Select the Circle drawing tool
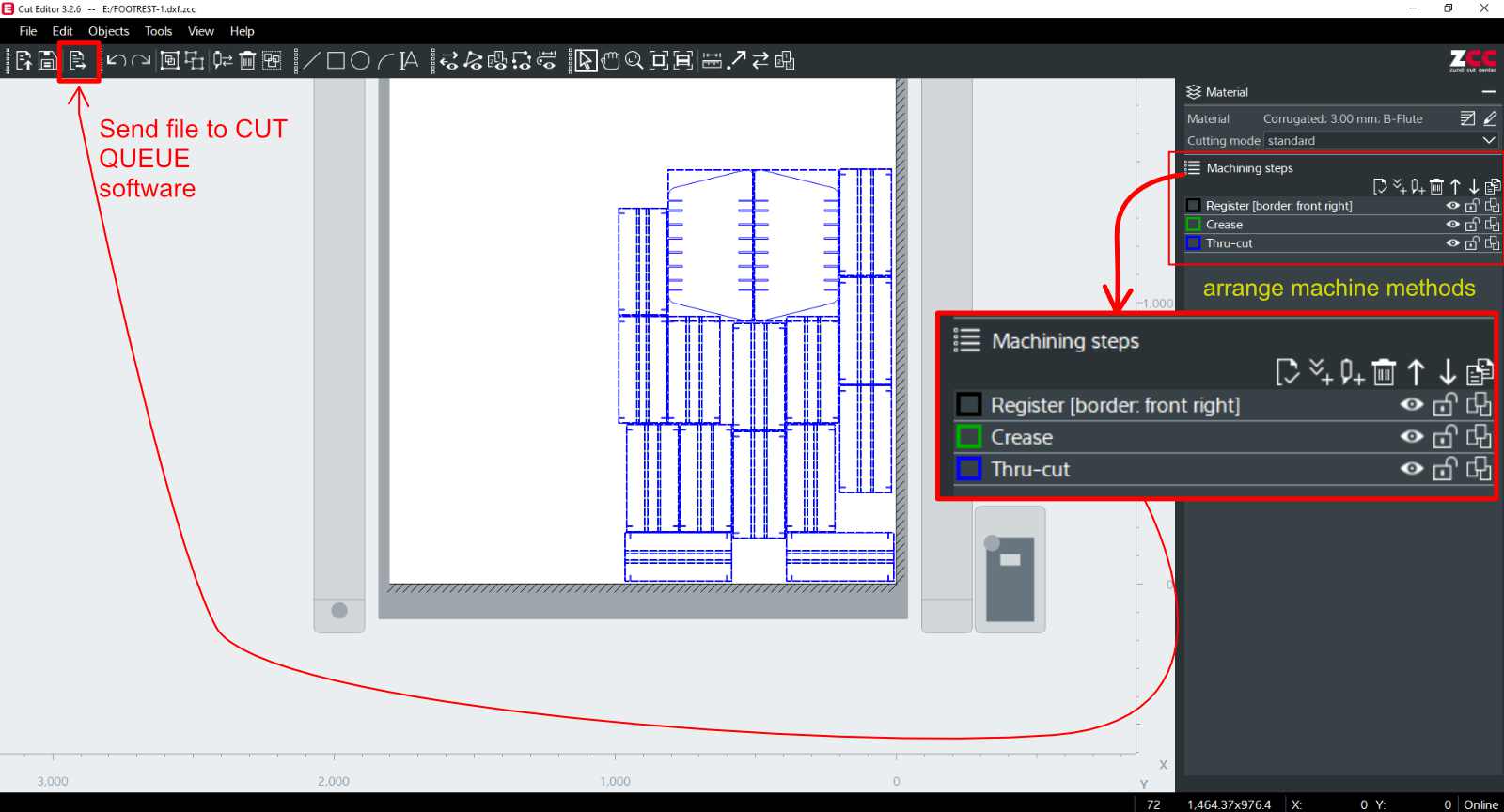 [360, 61]
